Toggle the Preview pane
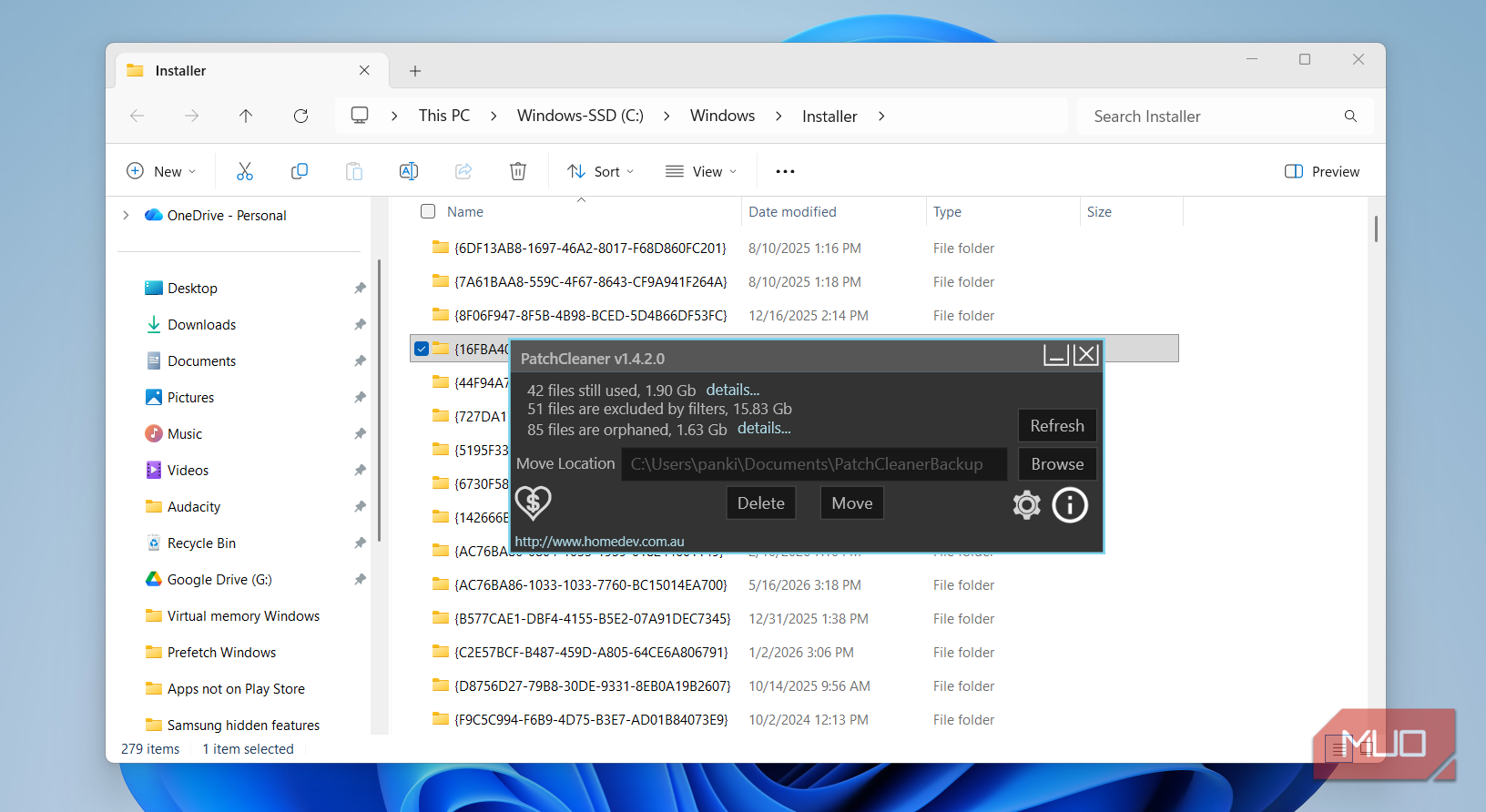The image size is (1486, 812). pyautogui.click(x=1322, y=171)
